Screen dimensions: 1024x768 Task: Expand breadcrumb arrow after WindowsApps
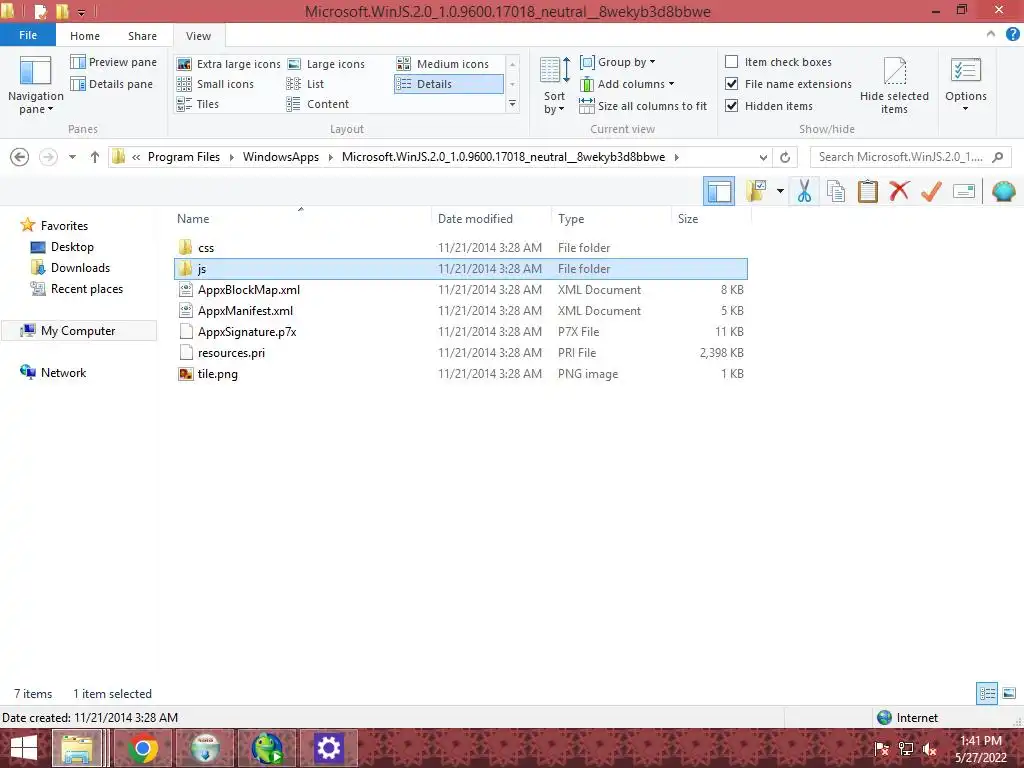pyautogui.click(x=330, y=157)
